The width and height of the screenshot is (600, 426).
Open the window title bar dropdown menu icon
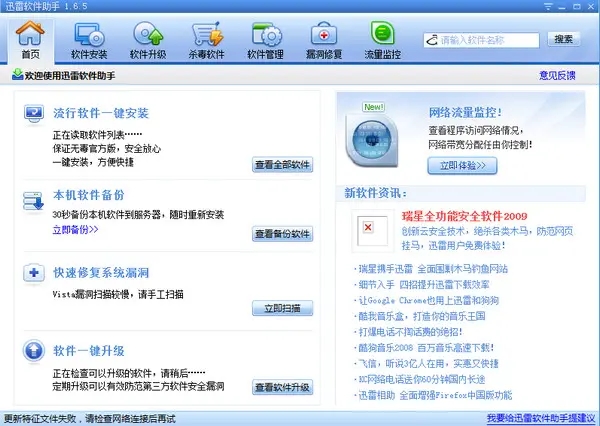point(548,6)
